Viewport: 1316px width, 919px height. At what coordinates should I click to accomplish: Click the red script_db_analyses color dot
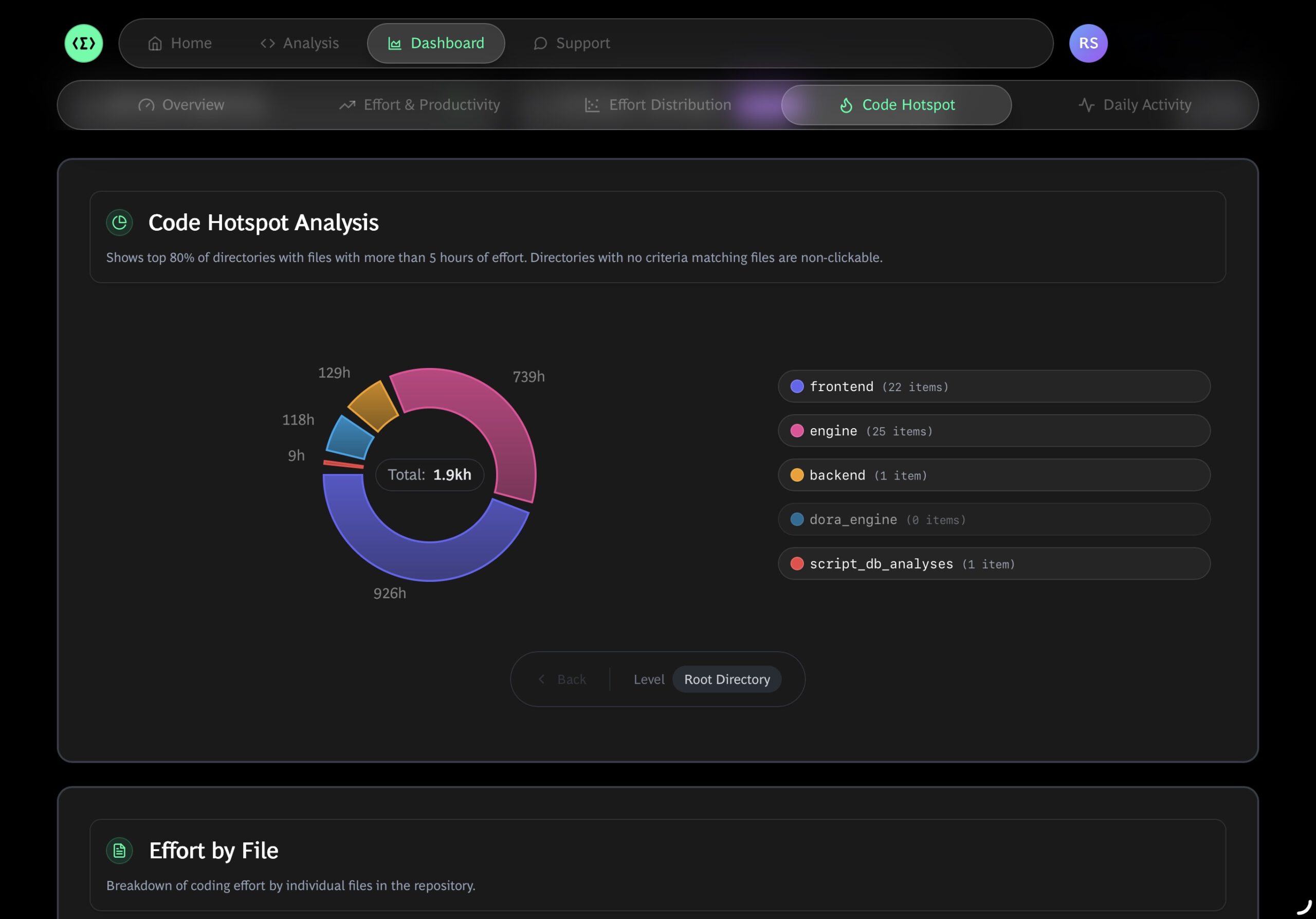pos(797,563)
